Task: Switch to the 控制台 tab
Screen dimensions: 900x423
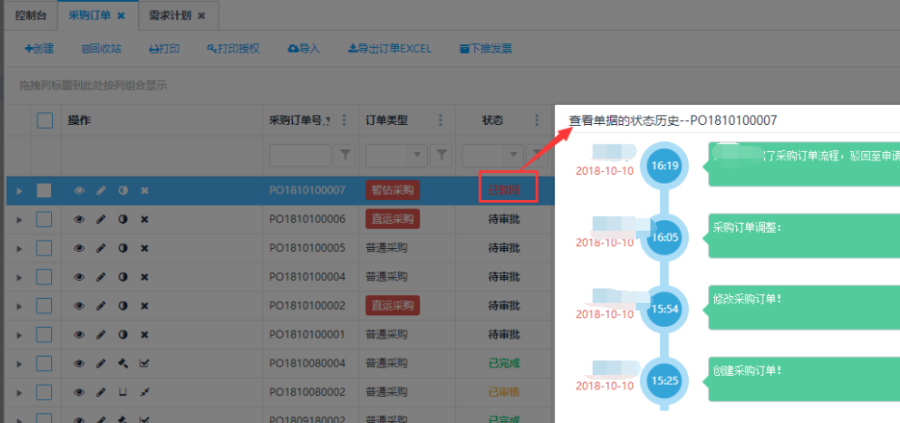Action: pyautogui.click(x=31, y=16)
